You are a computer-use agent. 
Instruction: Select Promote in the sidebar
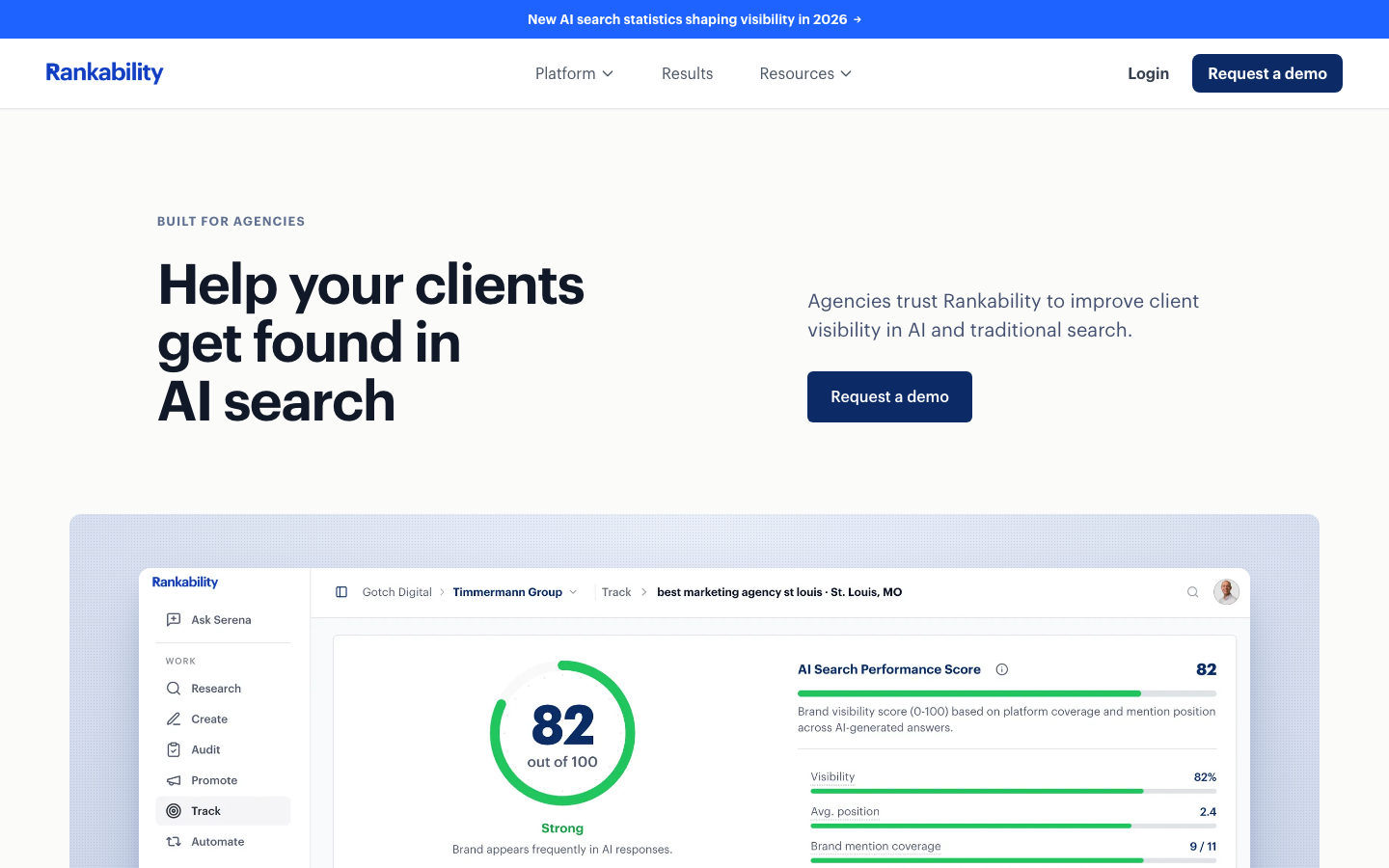tap(223, 780)
